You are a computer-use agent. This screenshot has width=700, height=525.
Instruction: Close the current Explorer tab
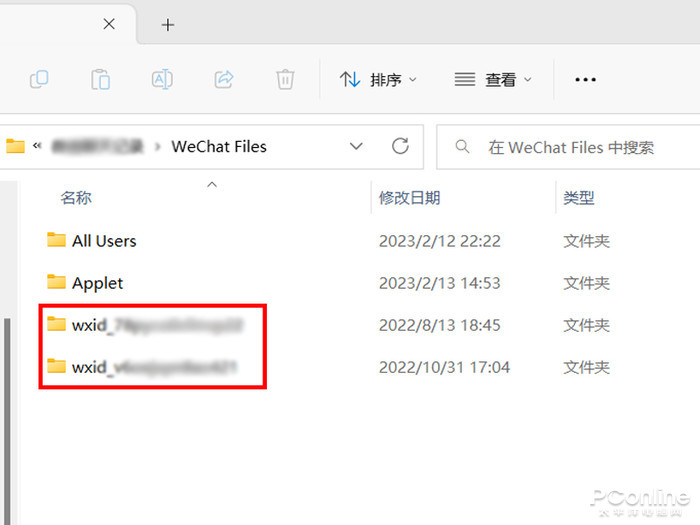109,24
